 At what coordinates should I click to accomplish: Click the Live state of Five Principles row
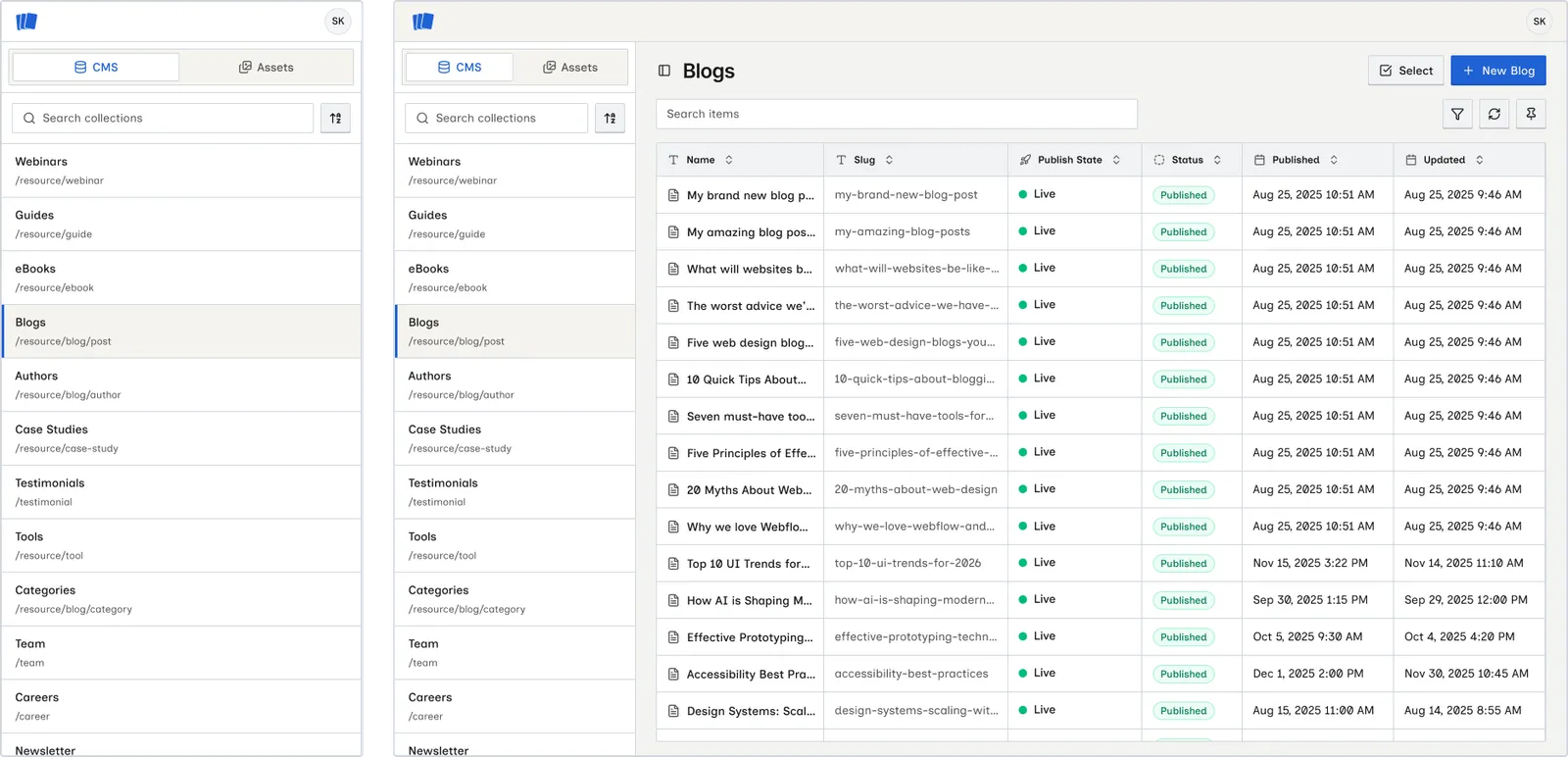point(1037,452)
